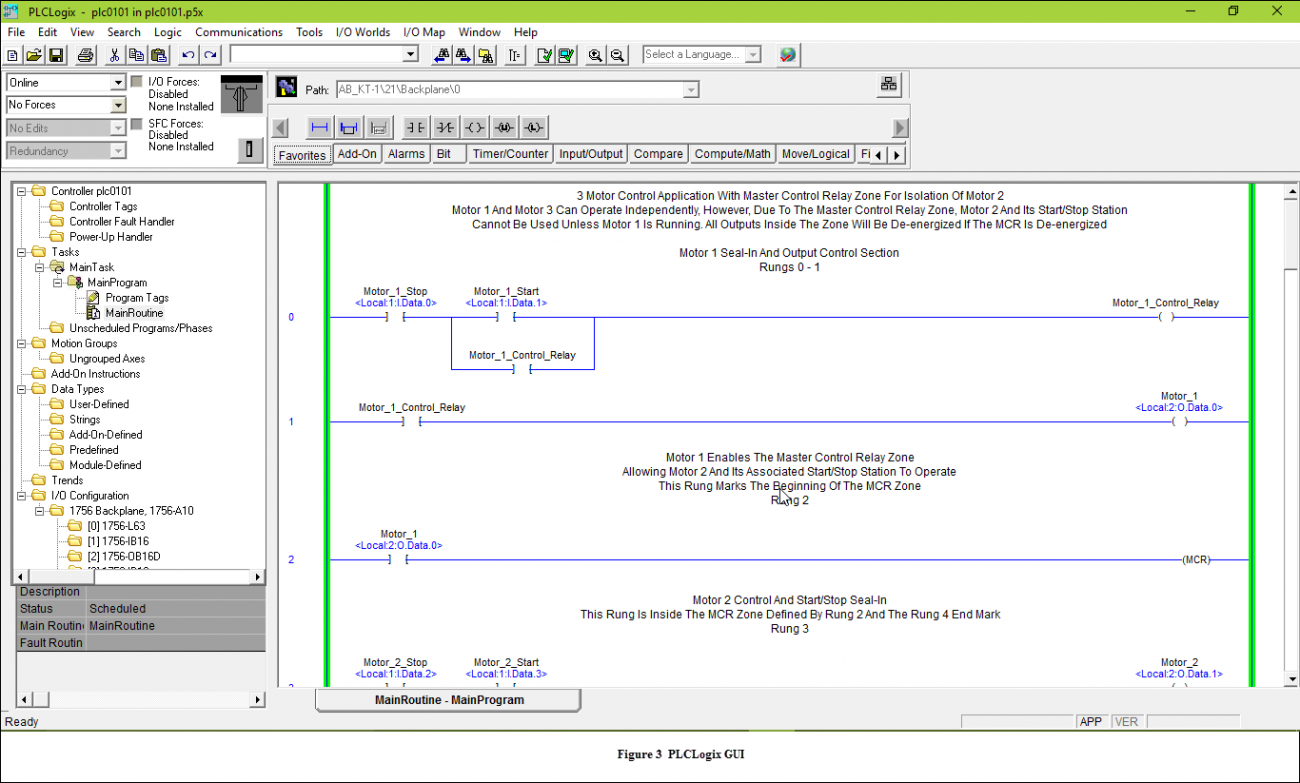Screen dimensions: 1300x783
Task: Open the Communications menu
Action: point(239,32)
